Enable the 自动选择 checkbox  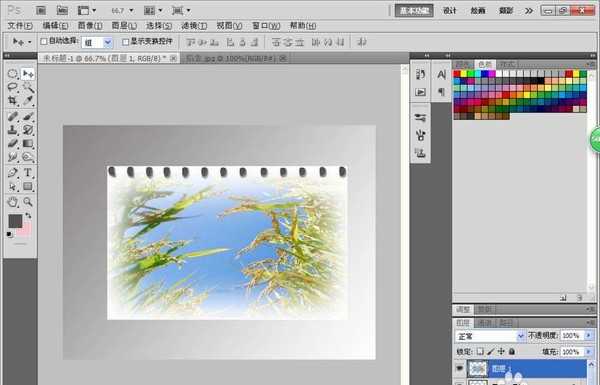44,41
